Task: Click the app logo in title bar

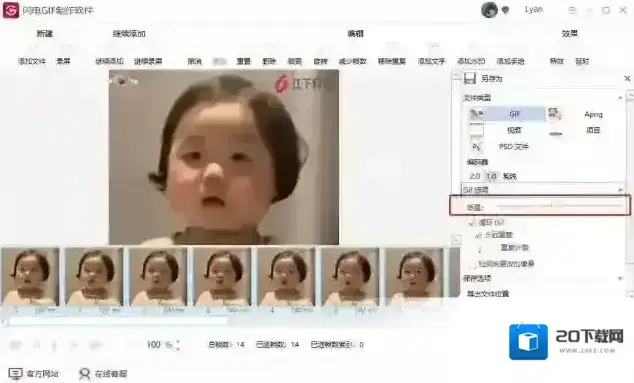Action: tap(11, 11)
